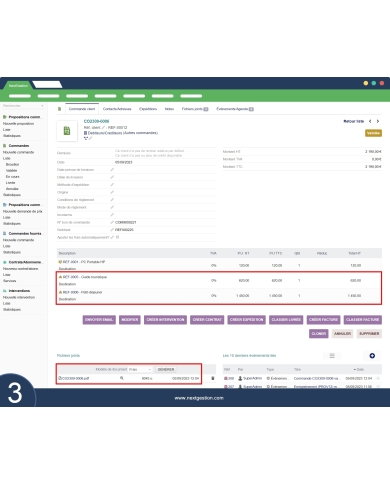Image resolution: width=390 pixels, height=484 pixels.
Task: Click the Modifier button
Action: (130, 320)
